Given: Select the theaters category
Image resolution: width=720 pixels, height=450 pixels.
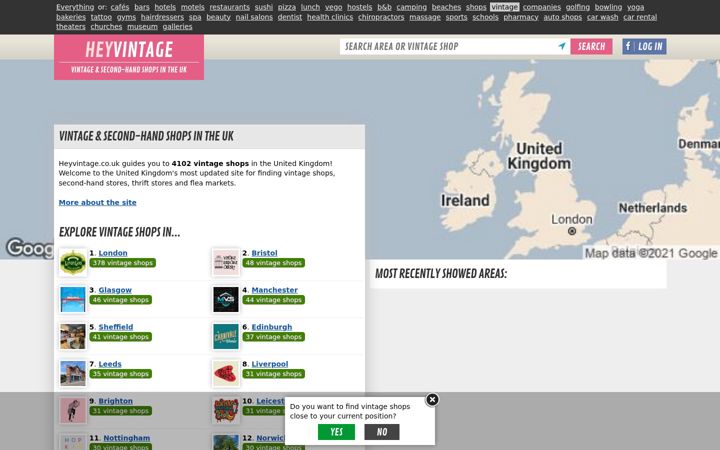Looking at the screenshot, I should 71,27.
